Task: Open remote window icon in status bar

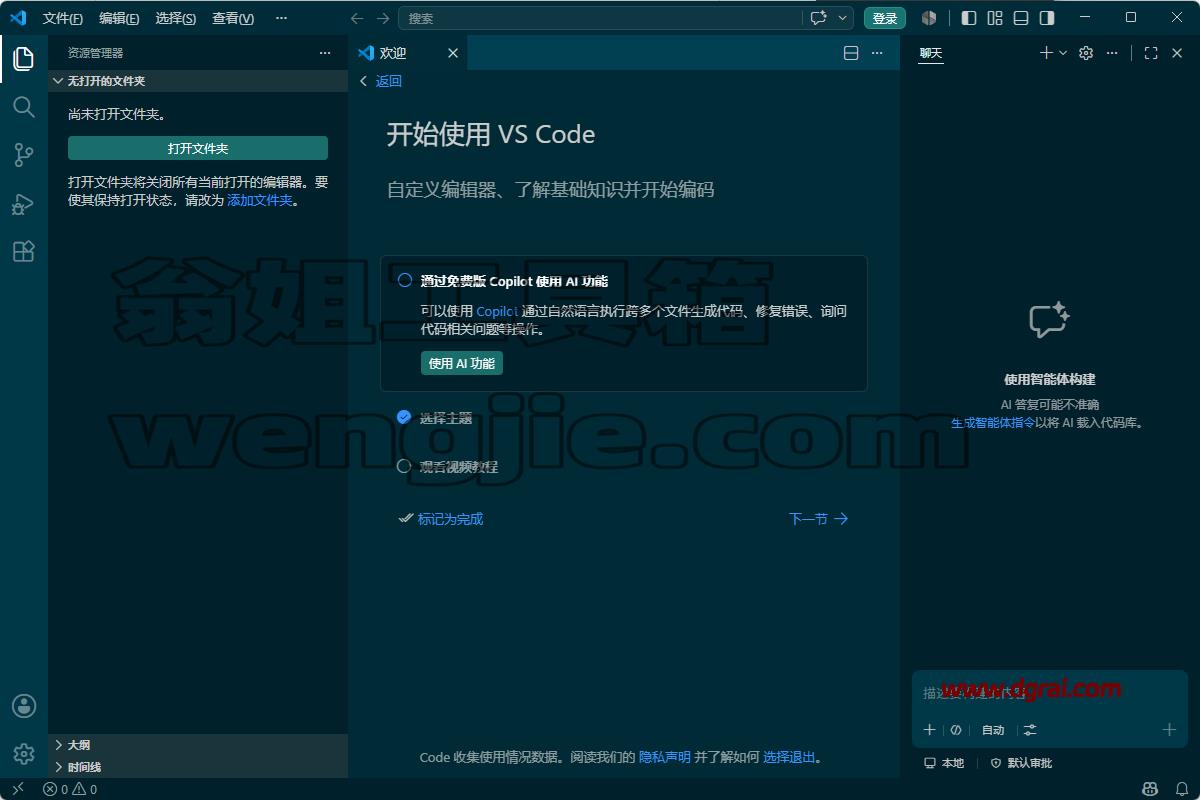Action: coord(17,789)
